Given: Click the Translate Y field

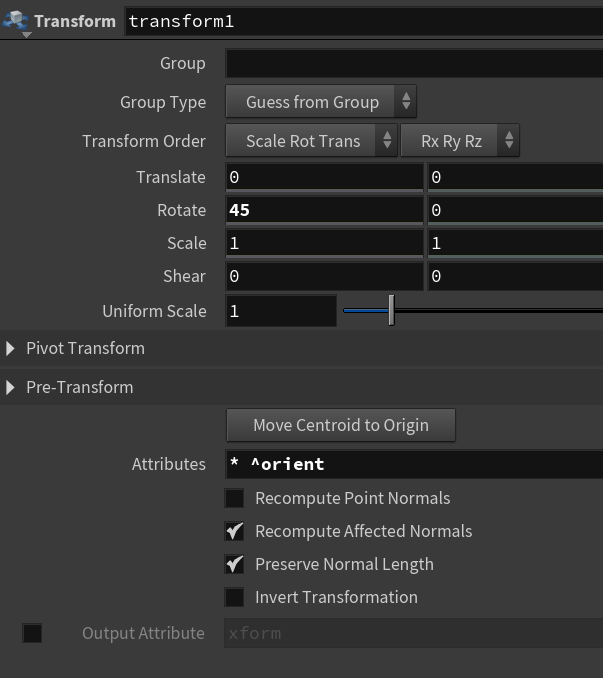Looking at the screenshot, I should point(515,177).
